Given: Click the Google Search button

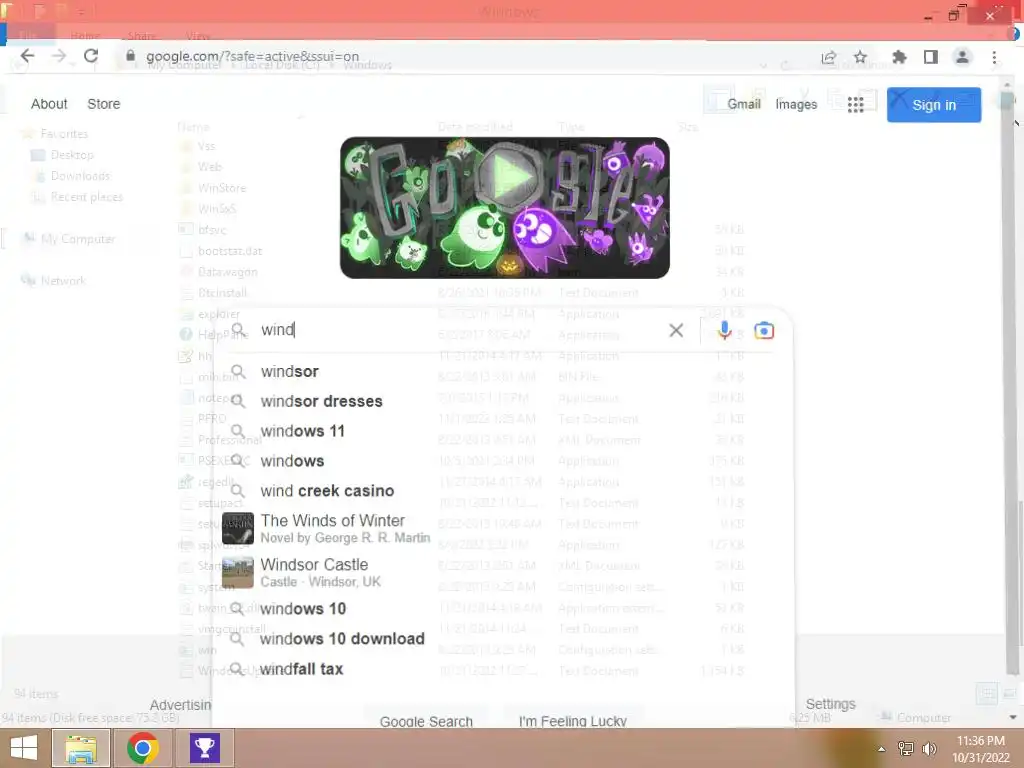Looking at the screenshot, I should tap(426, 720).
